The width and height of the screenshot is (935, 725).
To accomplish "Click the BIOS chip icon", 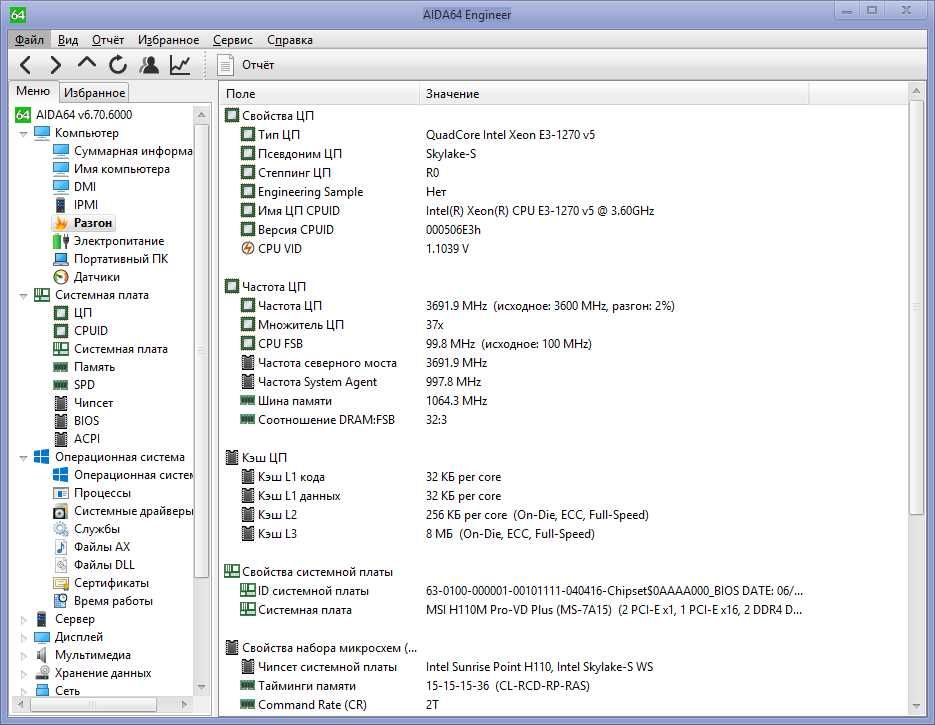I will (61, 420).
